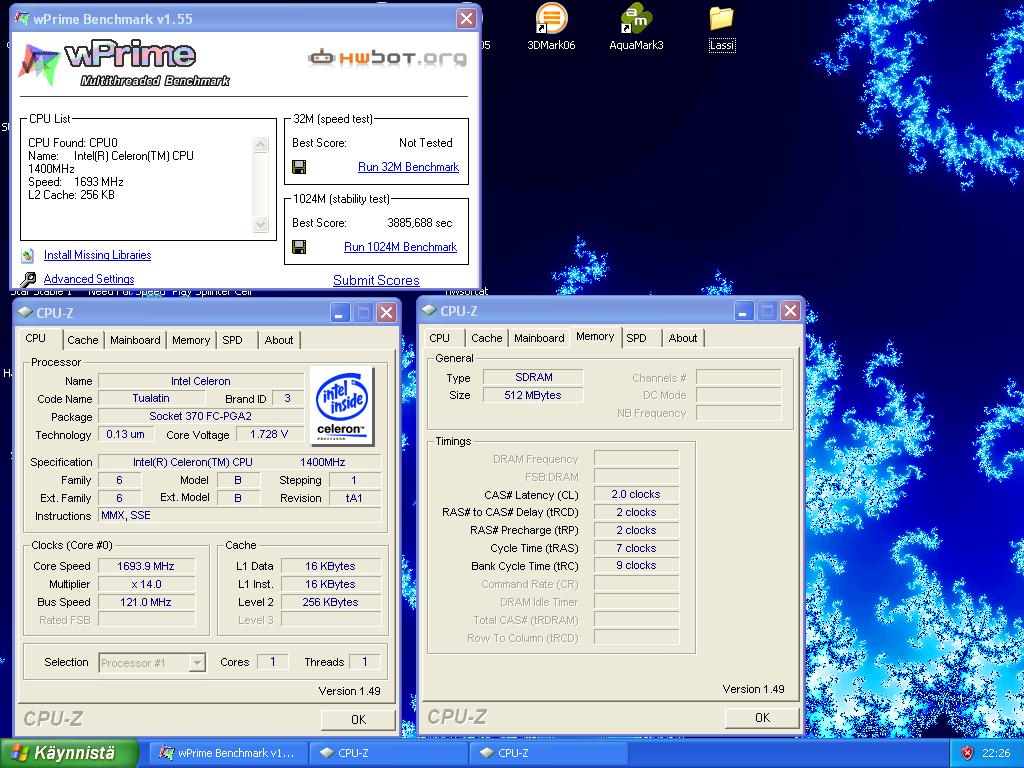Switch to Mainboard tab in right CPU-Z
The width and height of the screenshot is (1024, 768).
[x=539, y=338]
